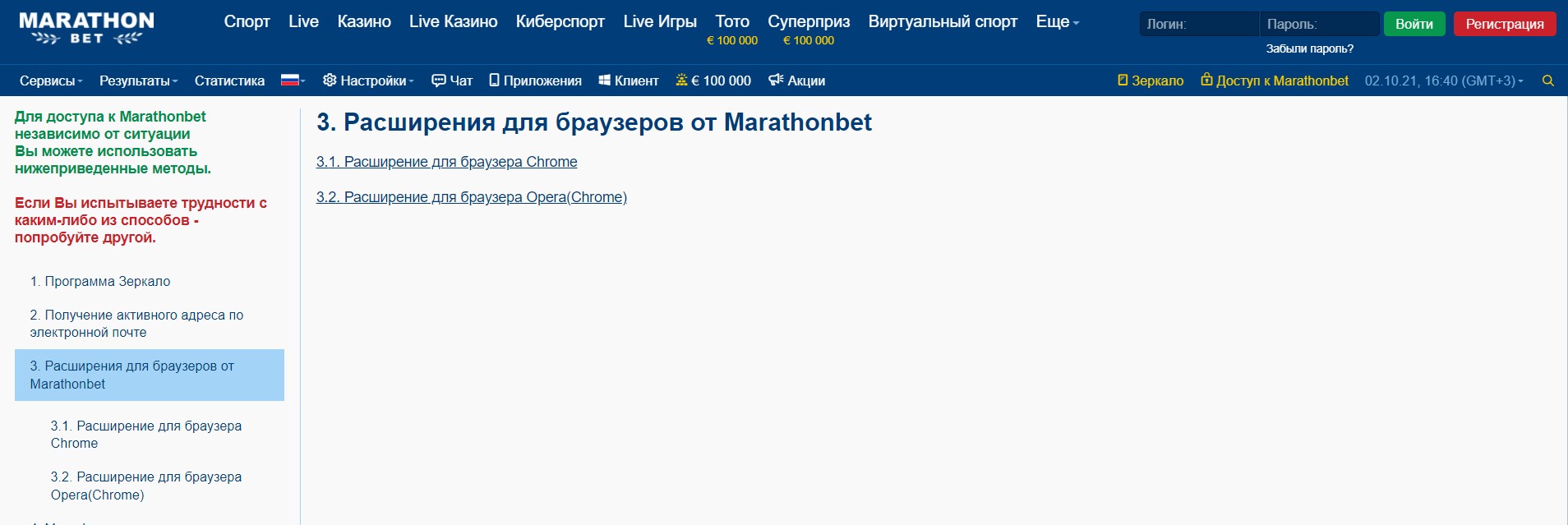Open the time zone dropdown
Image resolution: width=1568 pixels, height=525 pixels.
click(1444, 81)
